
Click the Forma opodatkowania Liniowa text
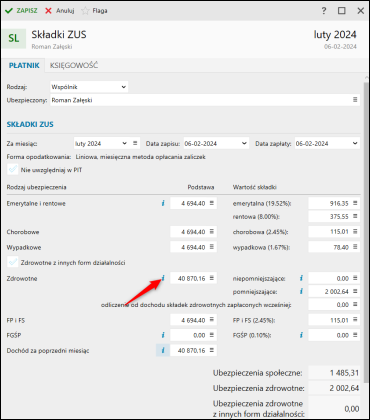point(140,157)
